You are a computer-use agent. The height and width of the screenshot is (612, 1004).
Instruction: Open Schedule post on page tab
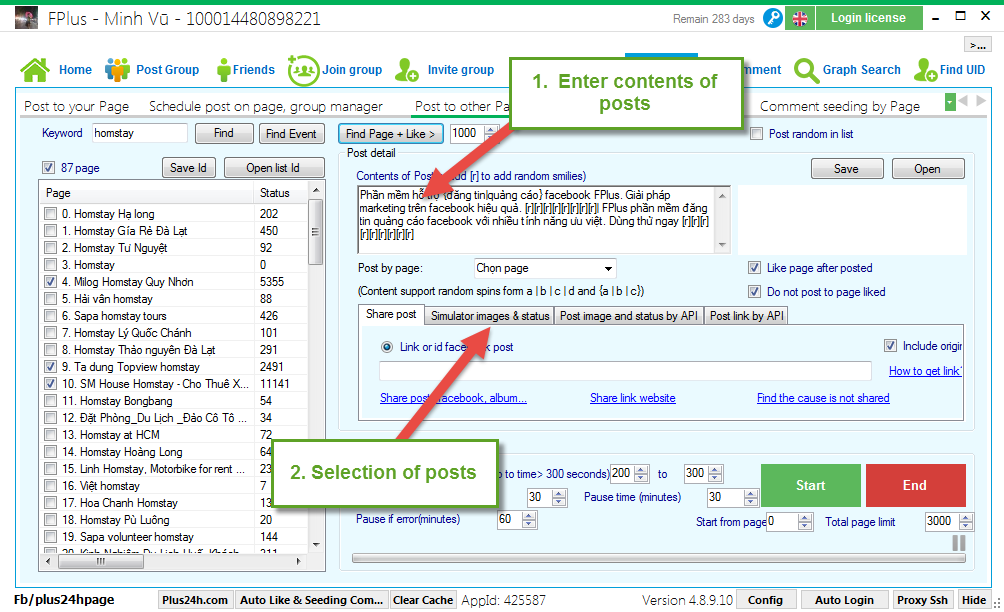point(266,106)
